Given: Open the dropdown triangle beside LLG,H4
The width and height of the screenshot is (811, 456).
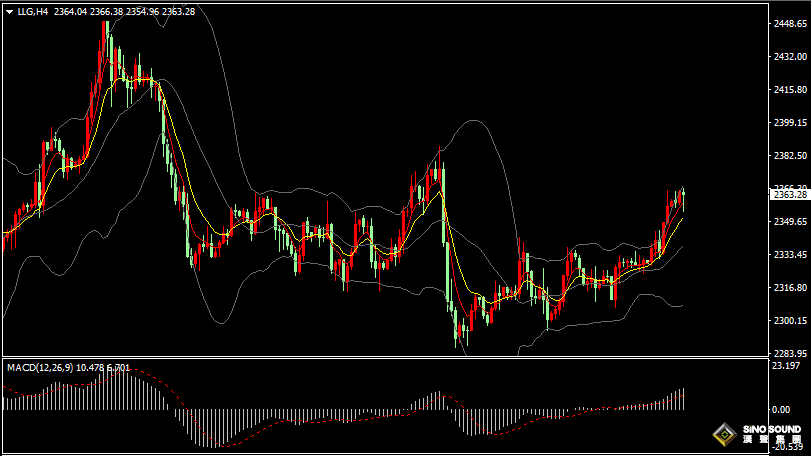Looking at the screenshot, I should tap(9, 11).
